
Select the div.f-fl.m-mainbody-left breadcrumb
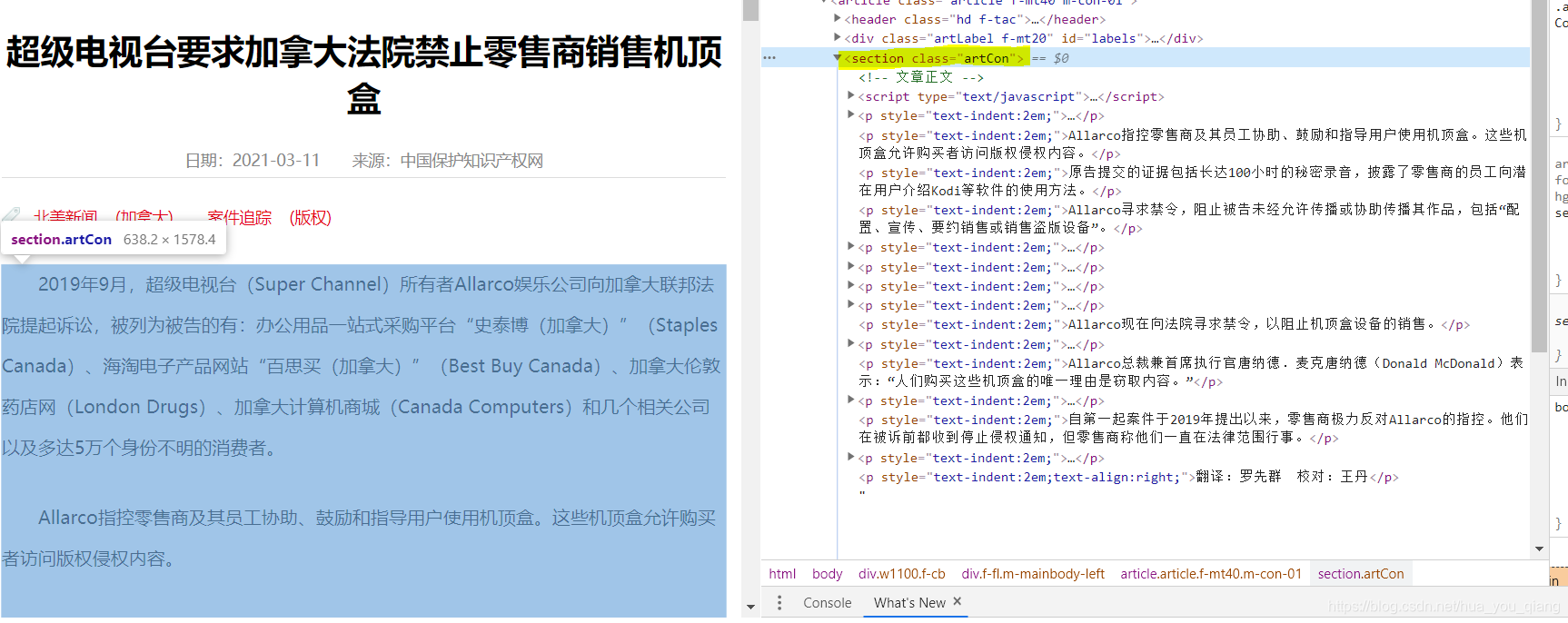(1033, 574)
